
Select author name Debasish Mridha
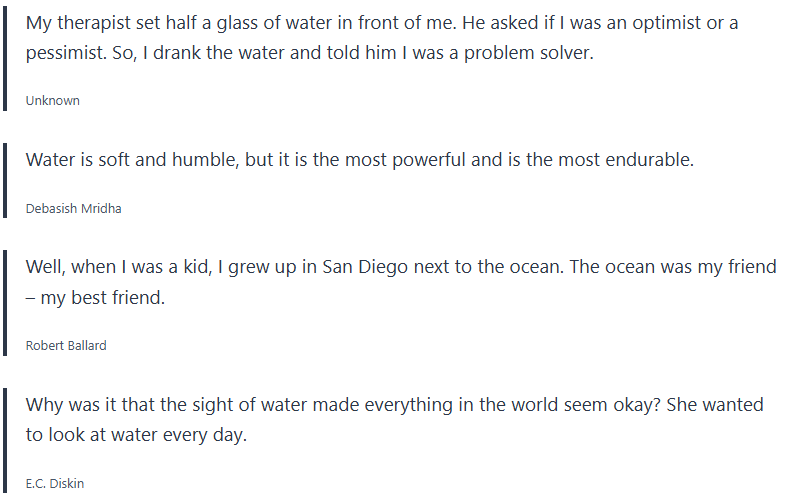[73, 209]
